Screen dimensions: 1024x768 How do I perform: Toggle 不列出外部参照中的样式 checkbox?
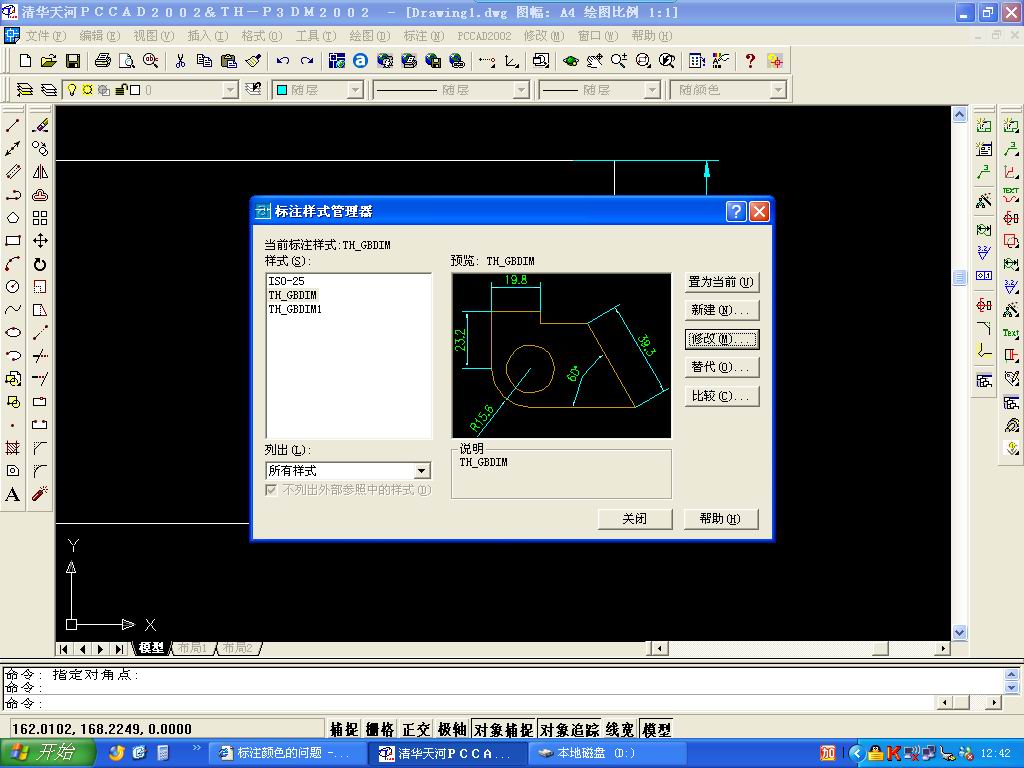(x=271, y=490)
